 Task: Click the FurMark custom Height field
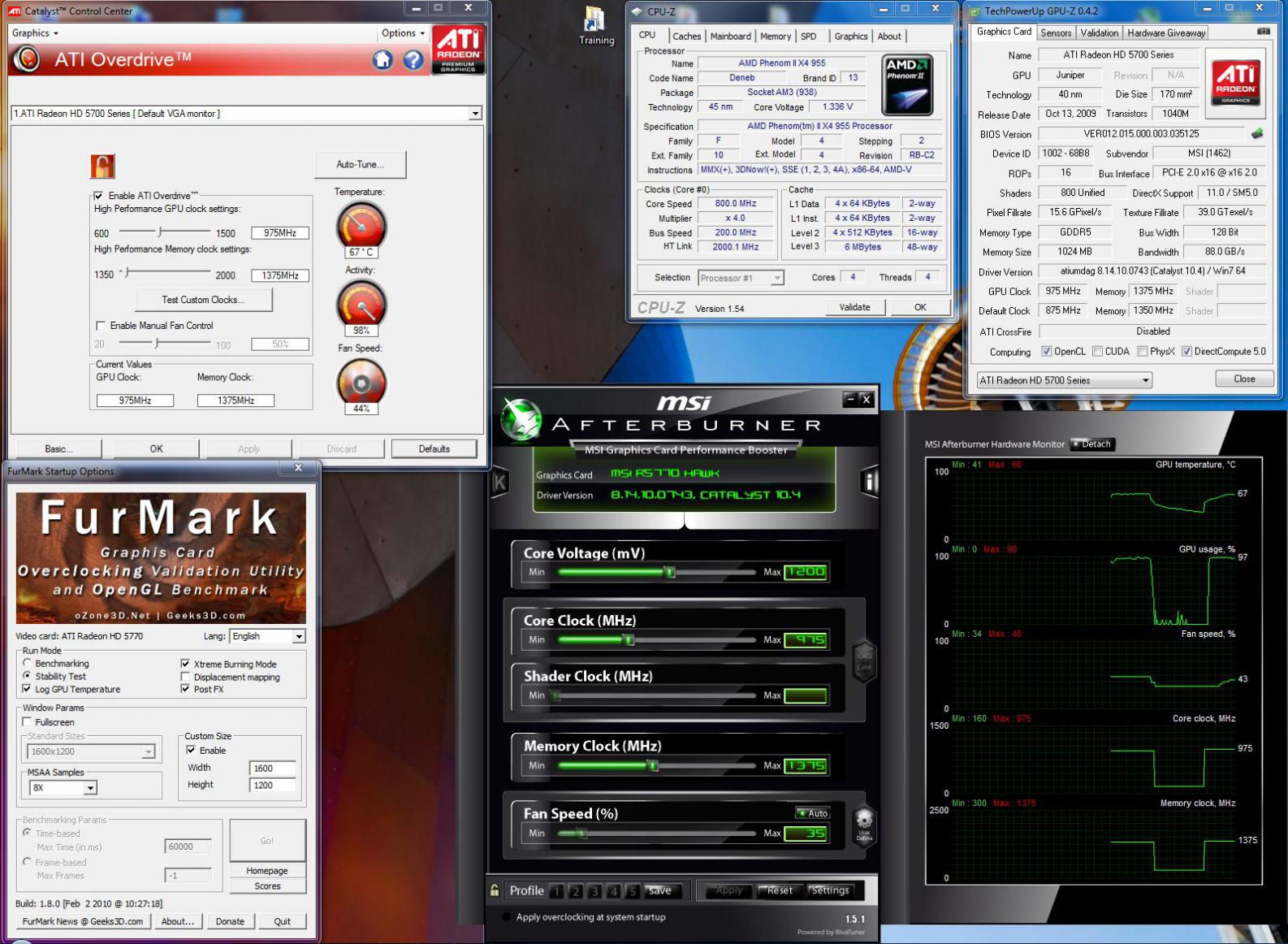click(x=272, y=786)
